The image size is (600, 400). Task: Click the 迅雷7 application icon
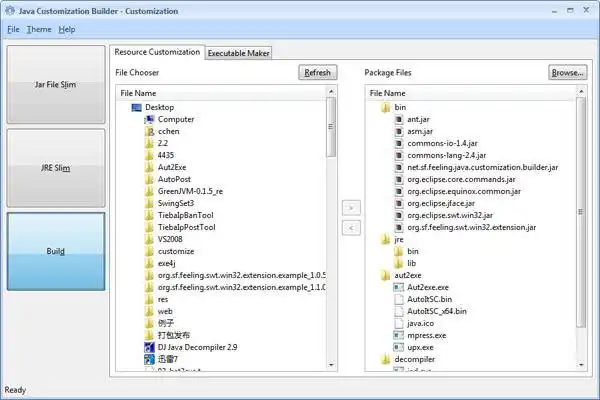149,359
